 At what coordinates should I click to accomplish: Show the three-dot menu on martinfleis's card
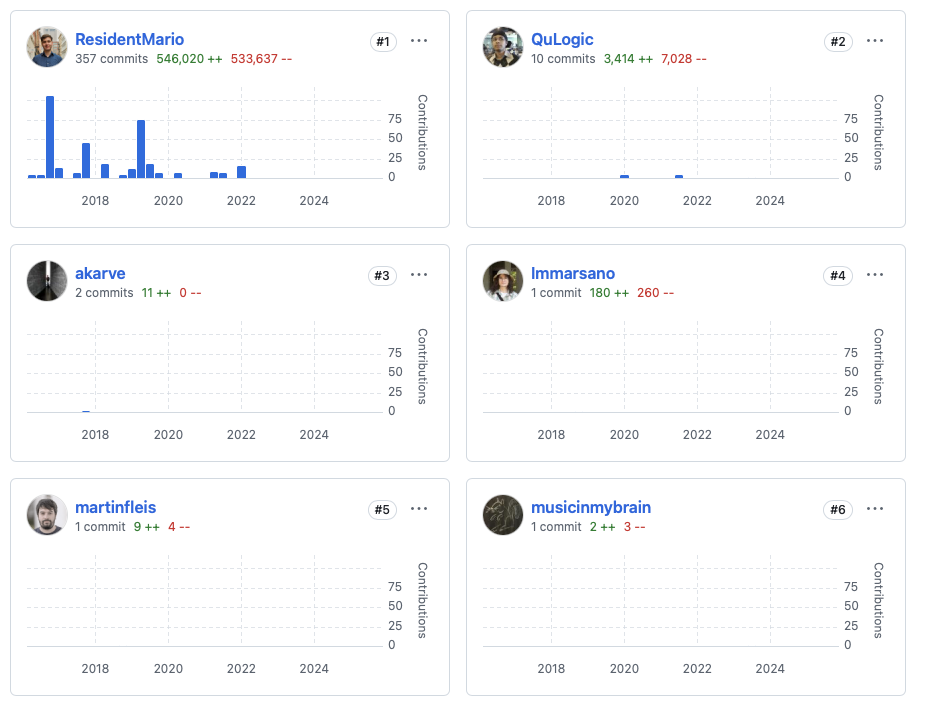pos(419,509)
